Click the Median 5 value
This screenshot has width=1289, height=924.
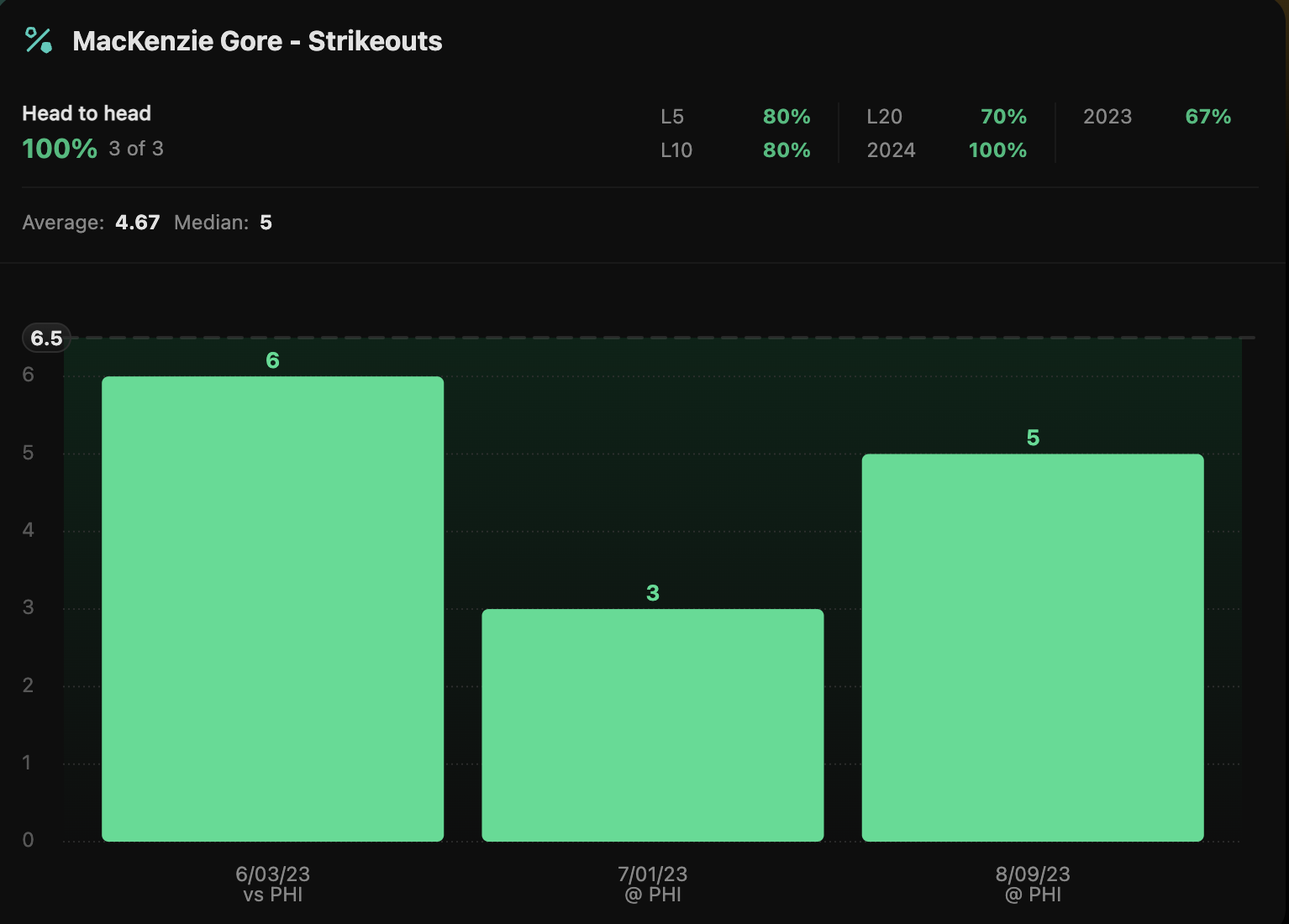tap(266, 223)
